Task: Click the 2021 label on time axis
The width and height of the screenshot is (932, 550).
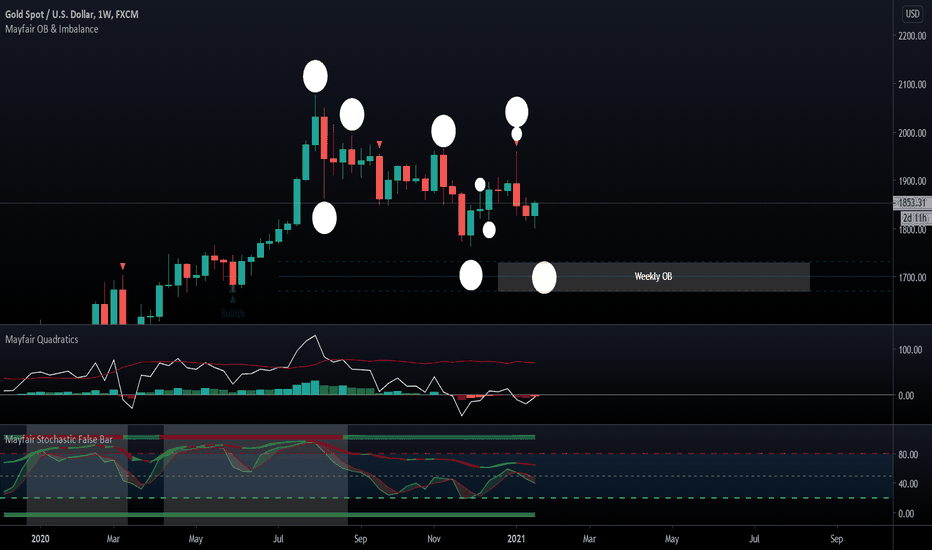Action: pyautogui.click(x=517, y=539)
